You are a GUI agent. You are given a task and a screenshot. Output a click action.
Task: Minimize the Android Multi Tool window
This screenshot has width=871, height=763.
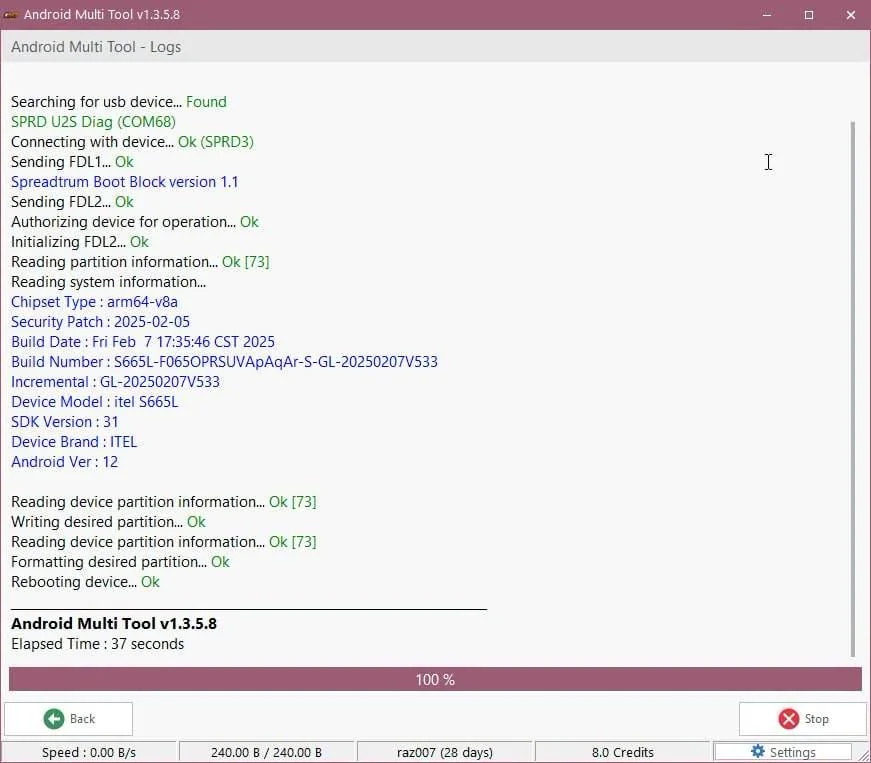[x=767, y=15]
